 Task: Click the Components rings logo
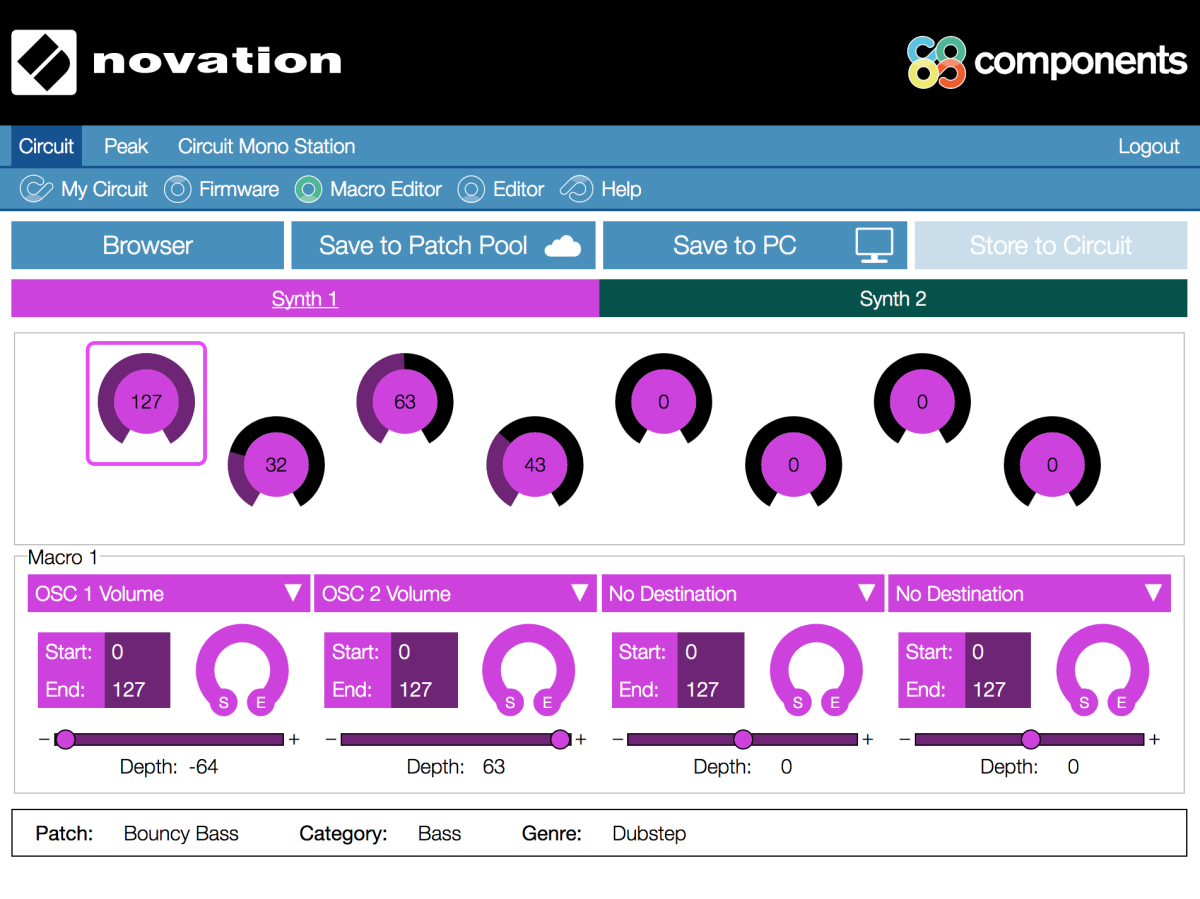click(936, 62)
